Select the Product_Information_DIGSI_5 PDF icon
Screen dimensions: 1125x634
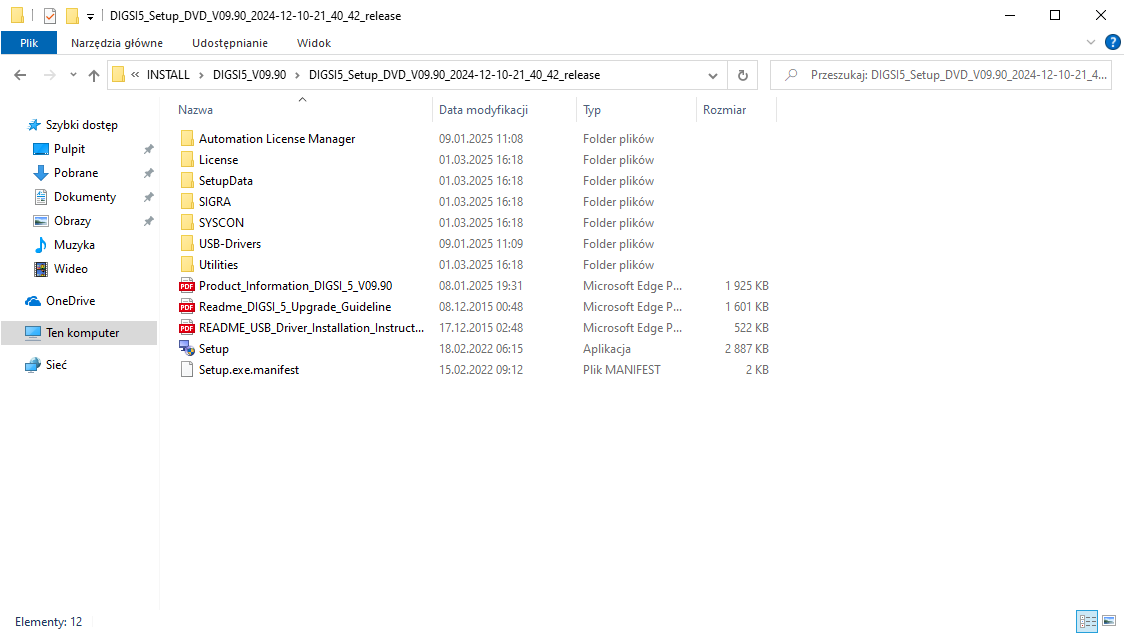187,285
